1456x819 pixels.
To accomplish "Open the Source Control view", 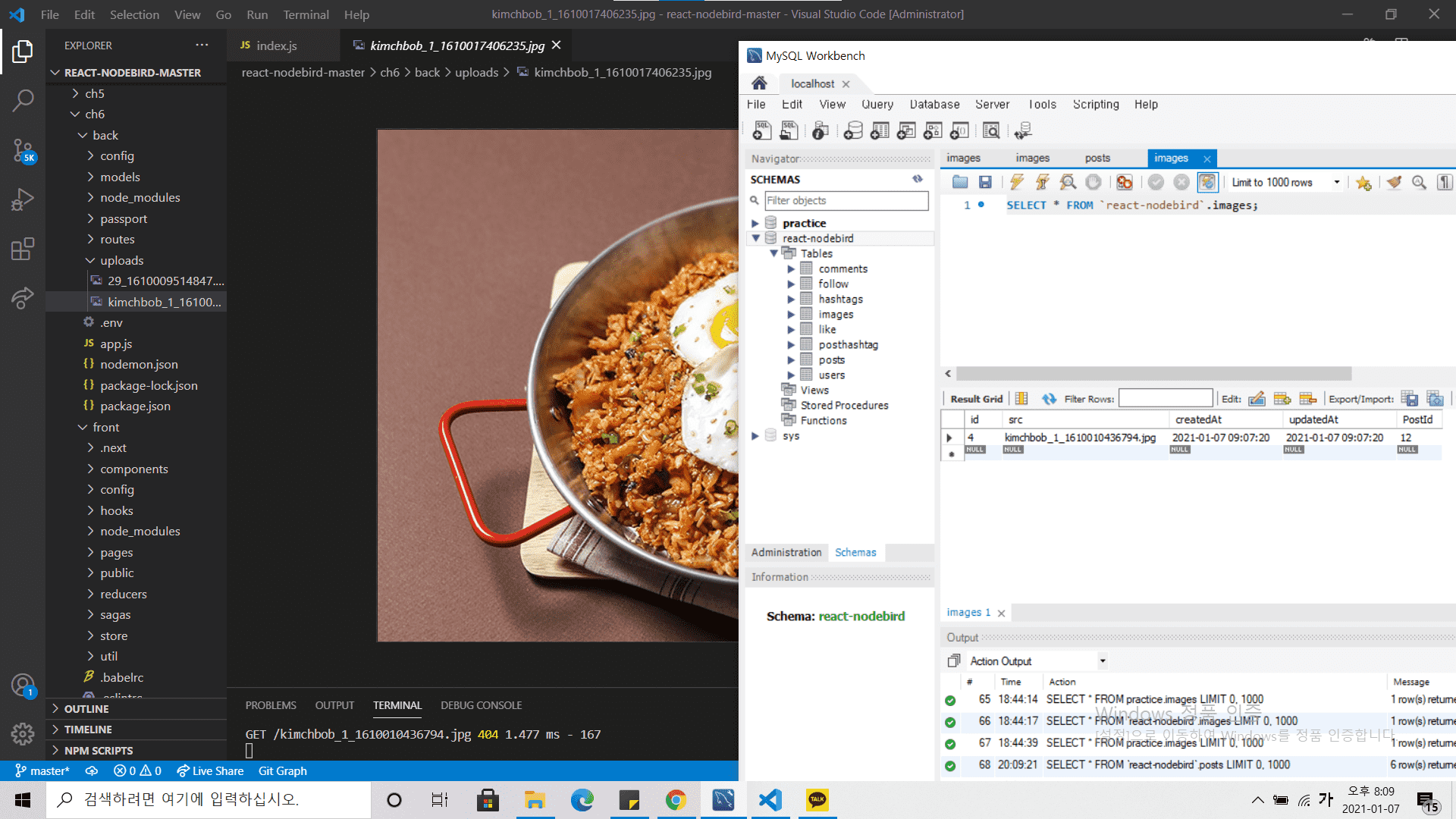I will 23,150.
